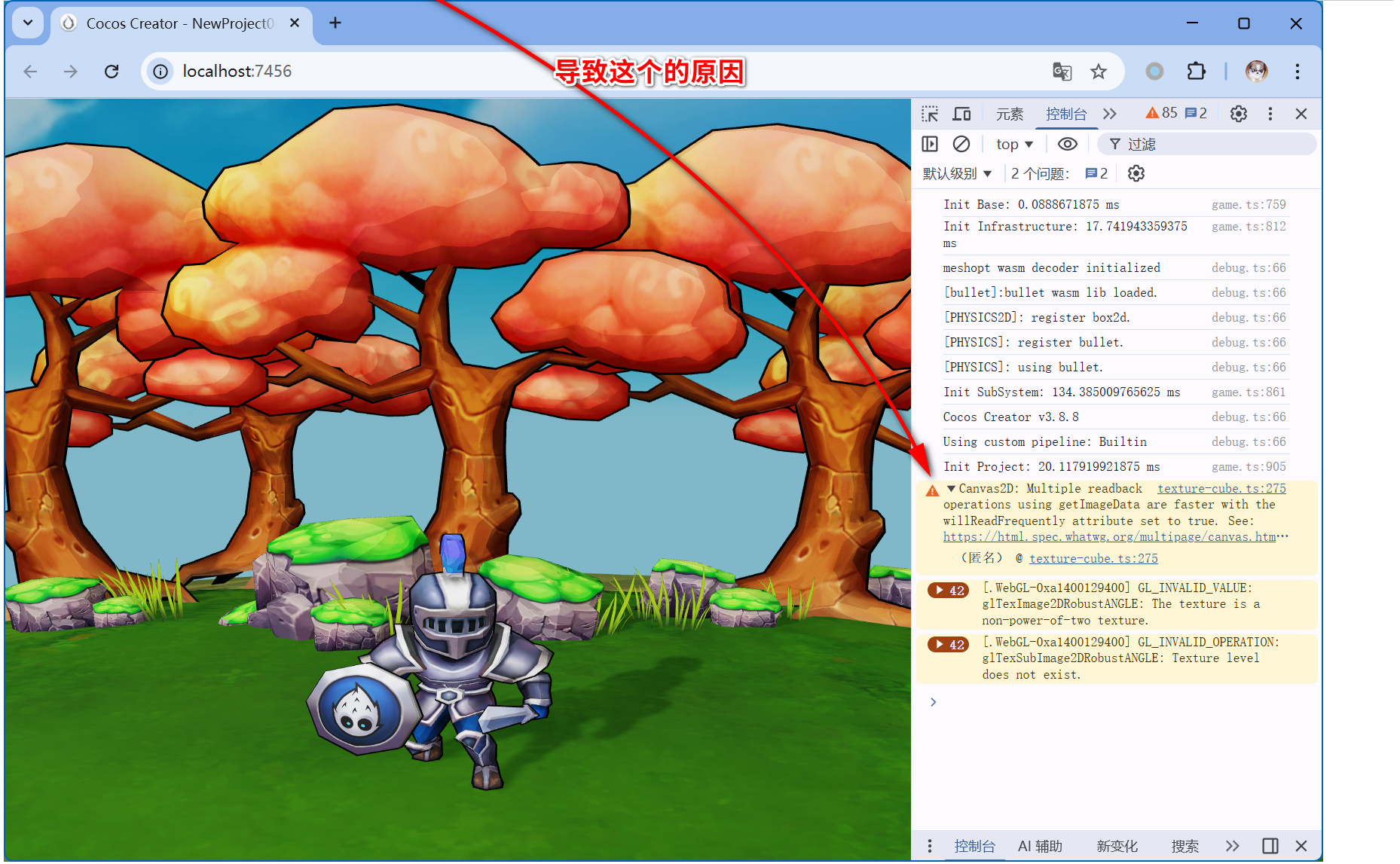This screenshot has width=1400, height=864.
Task: Go back to the previous page
Action: [30, 72]
